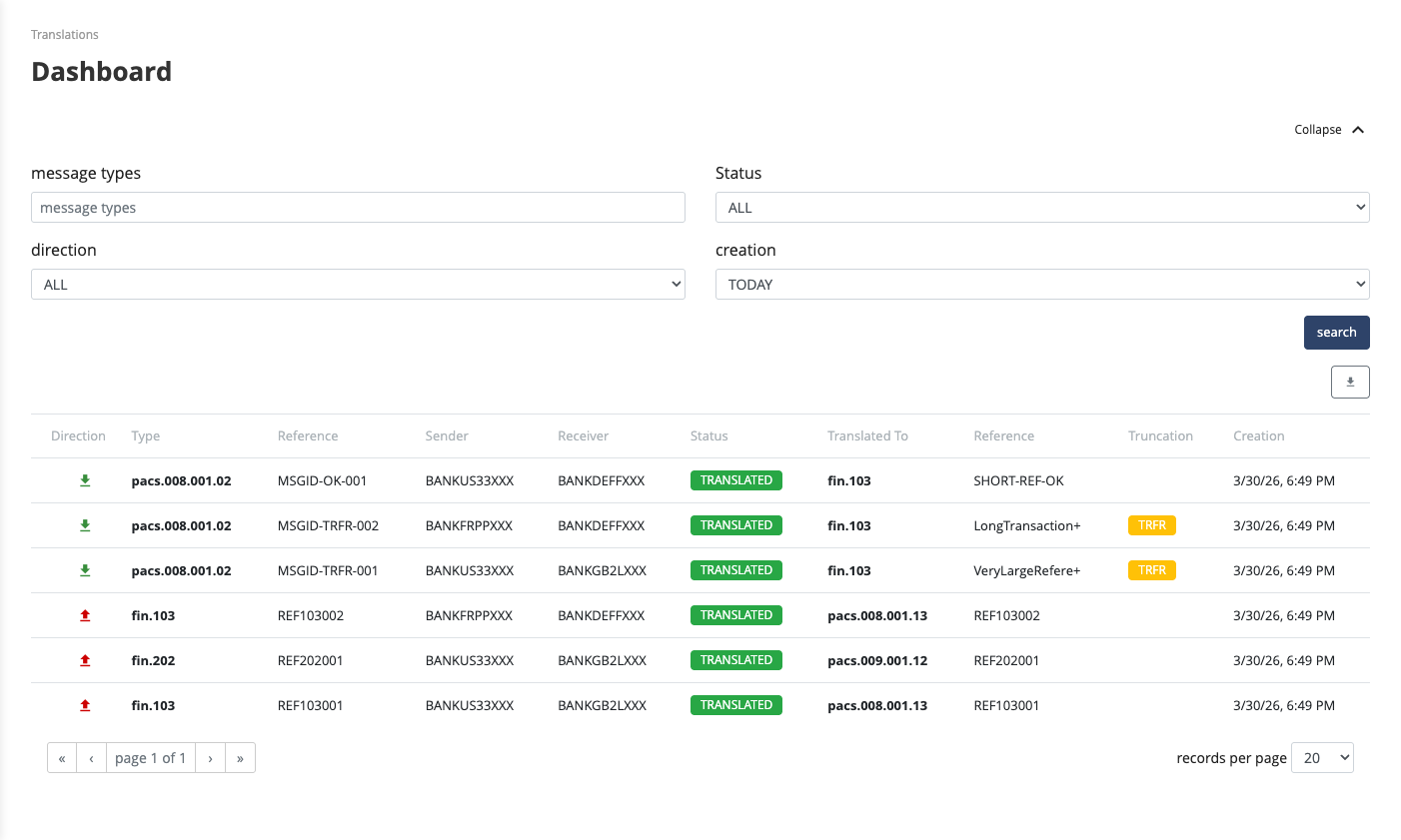
Task: Click the Translations breadcrumb
Action: (x=65, y=34)
